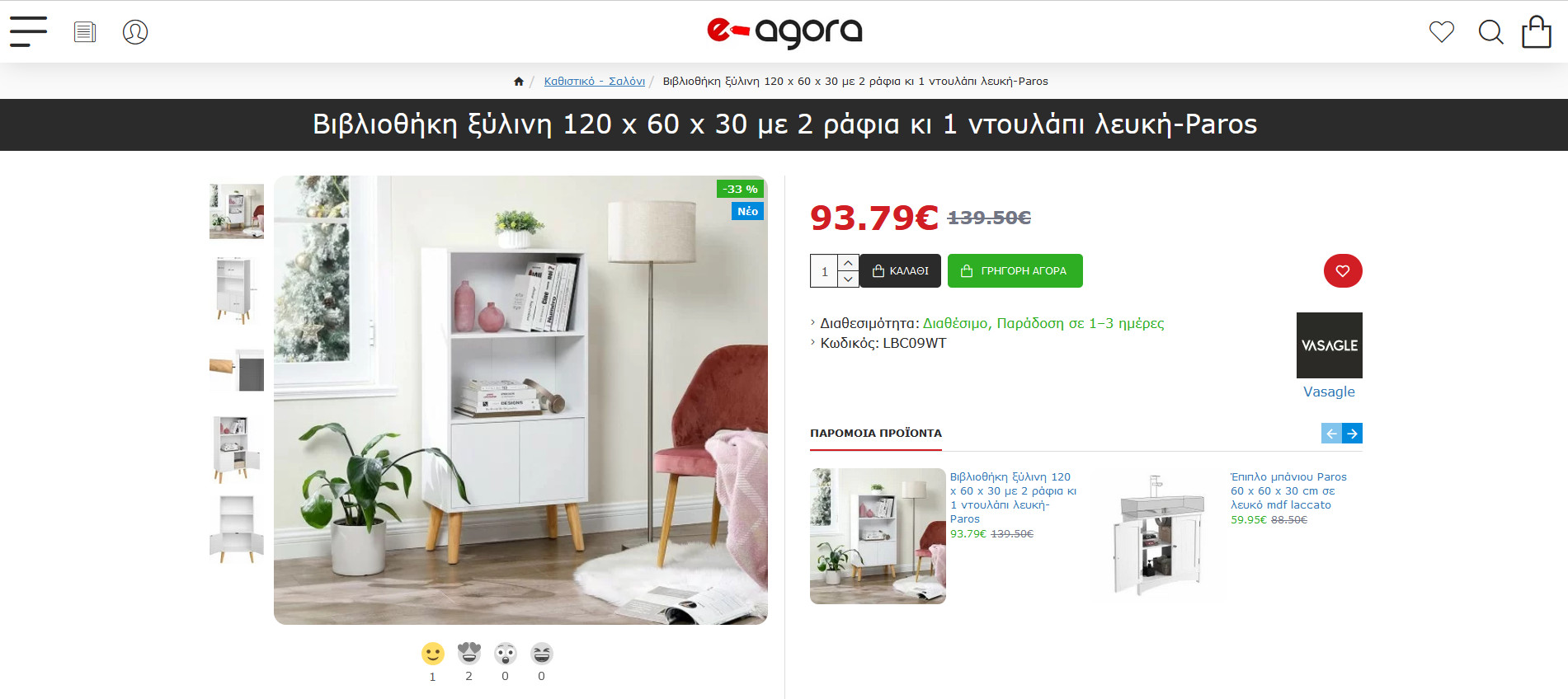Add product to favorites red heart
This screenshot has height=699, width=1568.
pyautogui.click(x=1343, y=270)
